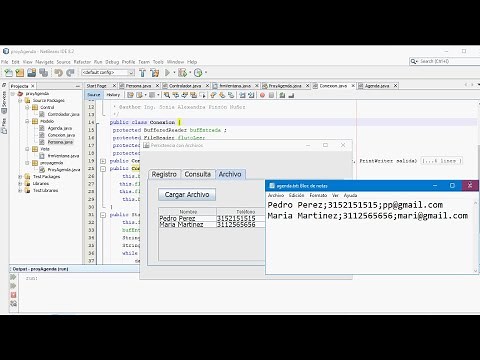Open the Tools menu
This screenshot has height=360, width=480.
coord(158,62)
